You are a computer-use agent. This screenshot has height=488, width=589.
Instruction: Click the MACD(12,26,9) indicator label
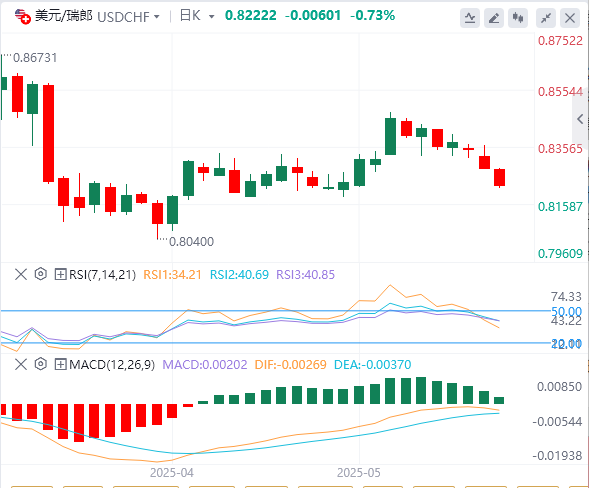(112, 364)
